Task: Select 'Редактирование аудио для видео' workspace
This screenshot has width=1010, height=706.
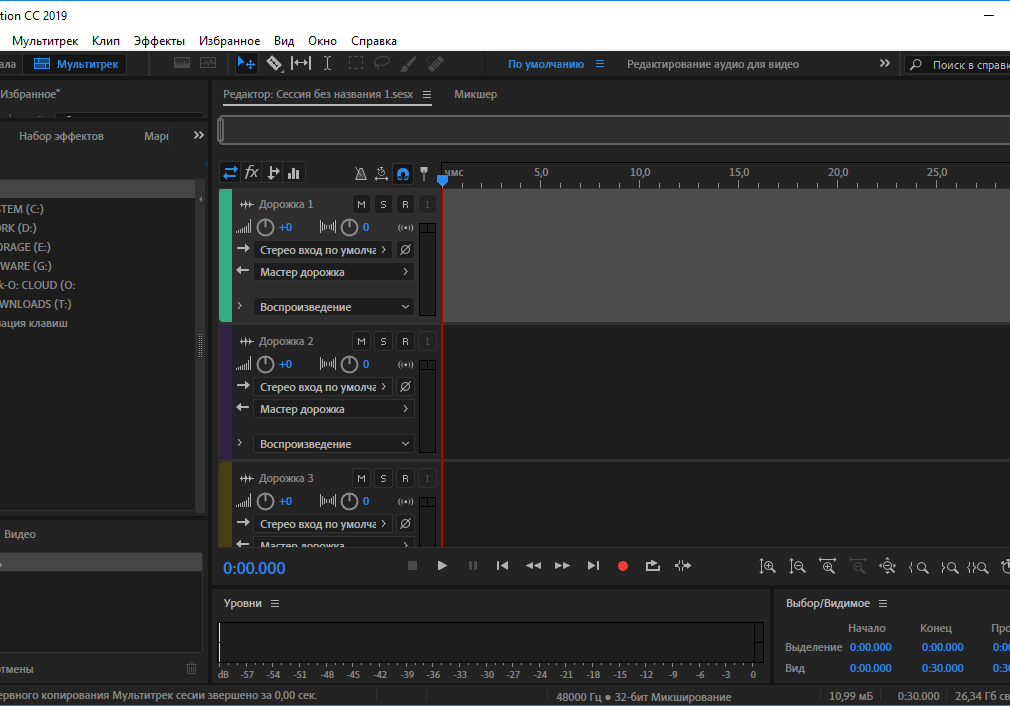Action: 713,64
